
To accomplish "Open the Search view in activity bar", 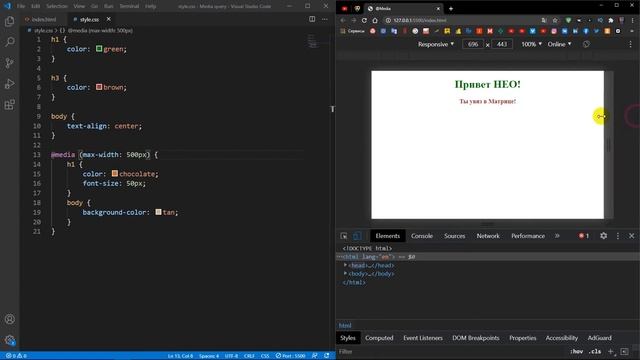I will [x=9, y=42].
